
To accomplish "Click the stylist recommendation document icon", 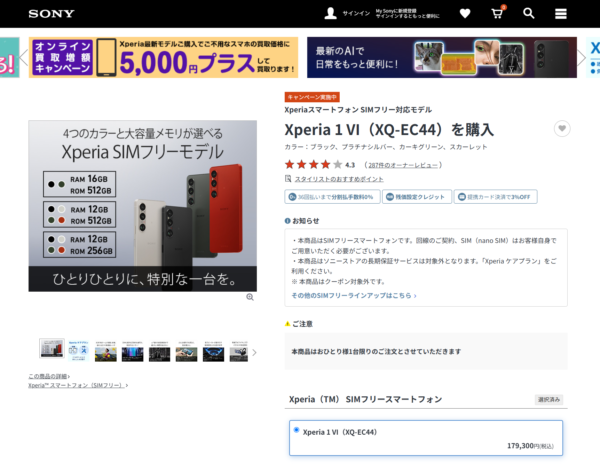I will pos(288,179).
